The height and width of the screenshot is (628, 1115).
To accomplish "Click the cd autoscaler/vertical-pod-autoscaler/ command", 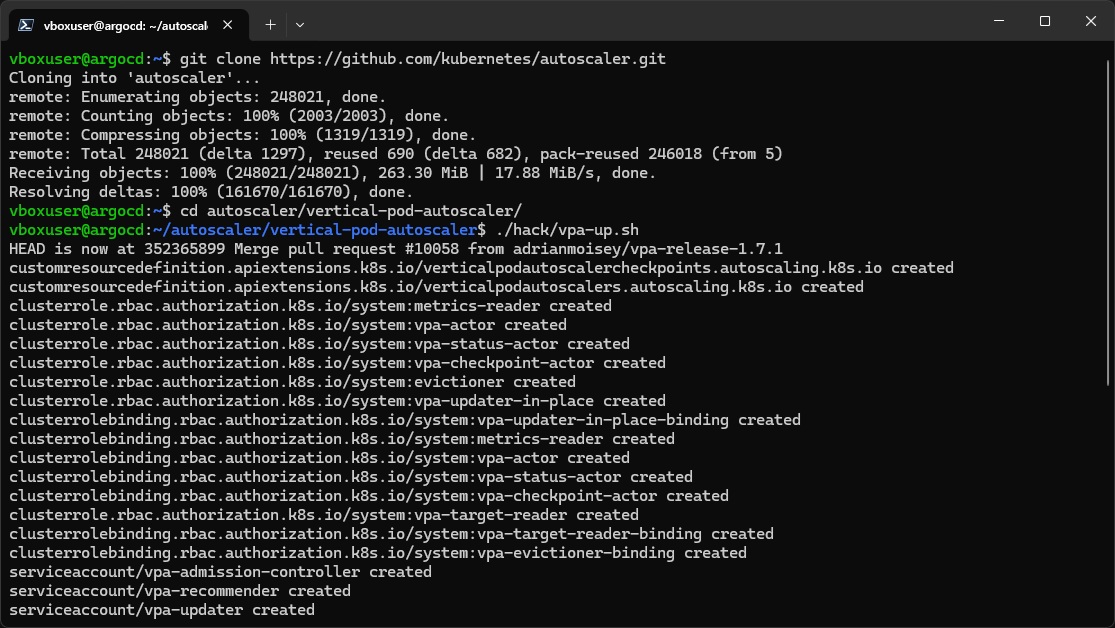I will tap(351, 211).
